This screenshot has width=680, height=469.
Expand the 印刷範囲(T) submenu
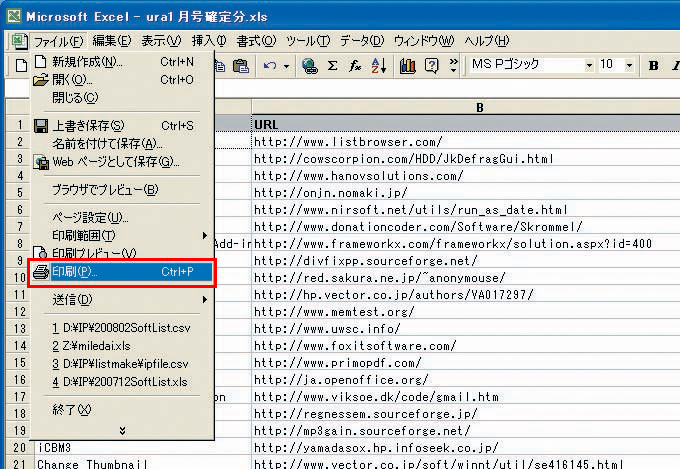click(122, 235)
